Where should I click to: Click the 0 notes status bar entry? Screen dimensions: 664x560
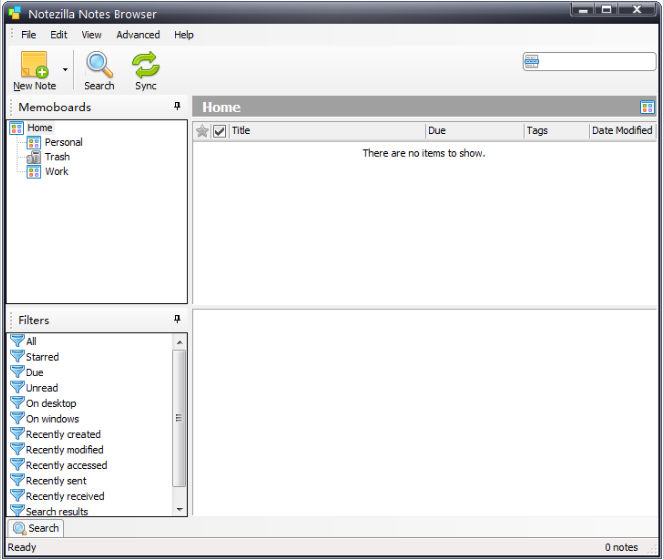pyautogui.click(x=621, y=547)
